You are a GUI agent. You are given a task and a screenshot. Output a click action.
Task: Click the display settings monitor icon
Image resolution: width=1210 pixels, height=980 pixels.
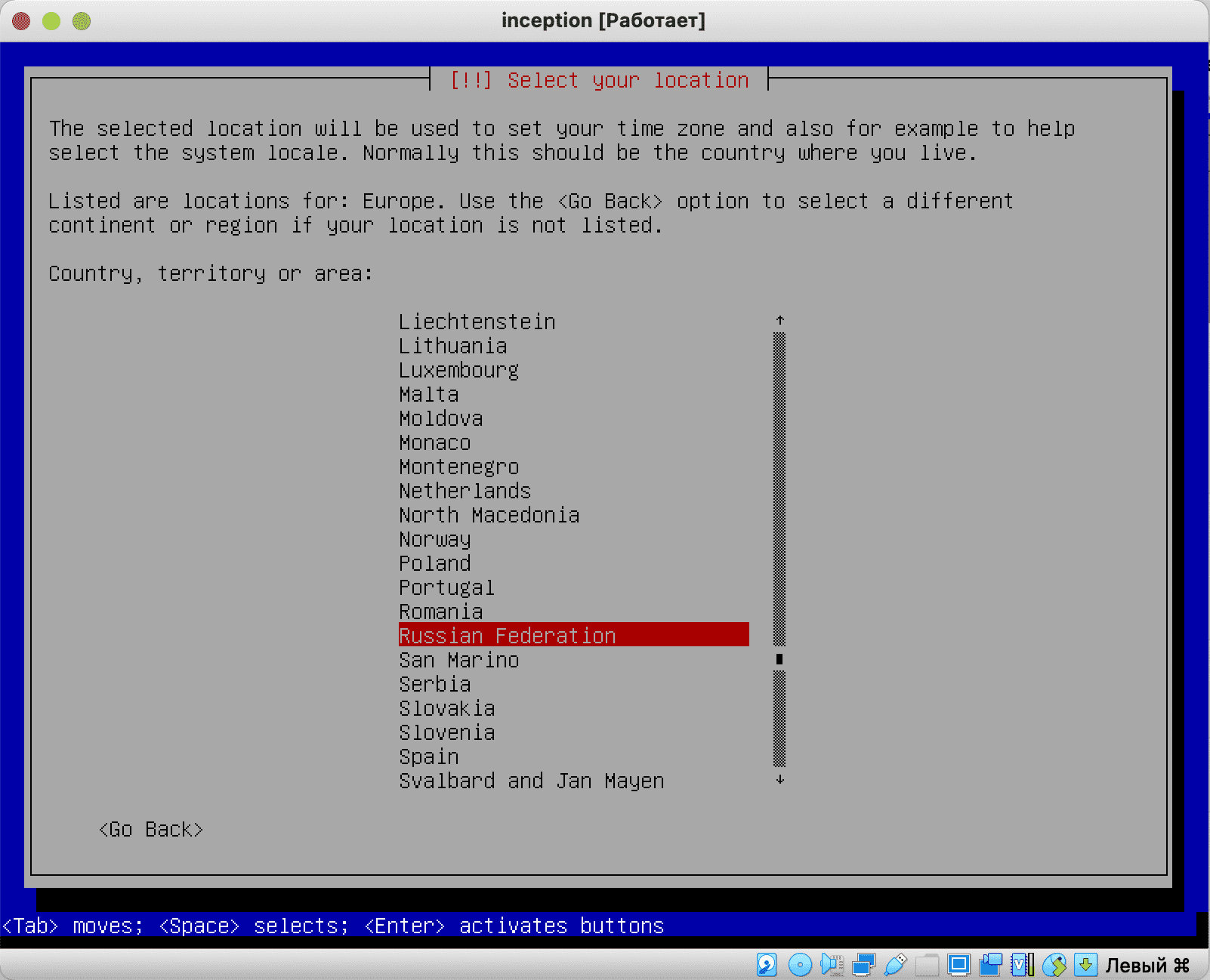pos(959,964)
